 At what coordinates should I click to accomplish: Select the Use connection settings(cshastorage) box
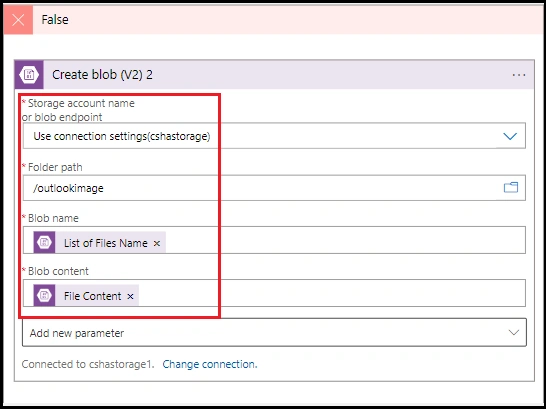(x=274, y=136)
